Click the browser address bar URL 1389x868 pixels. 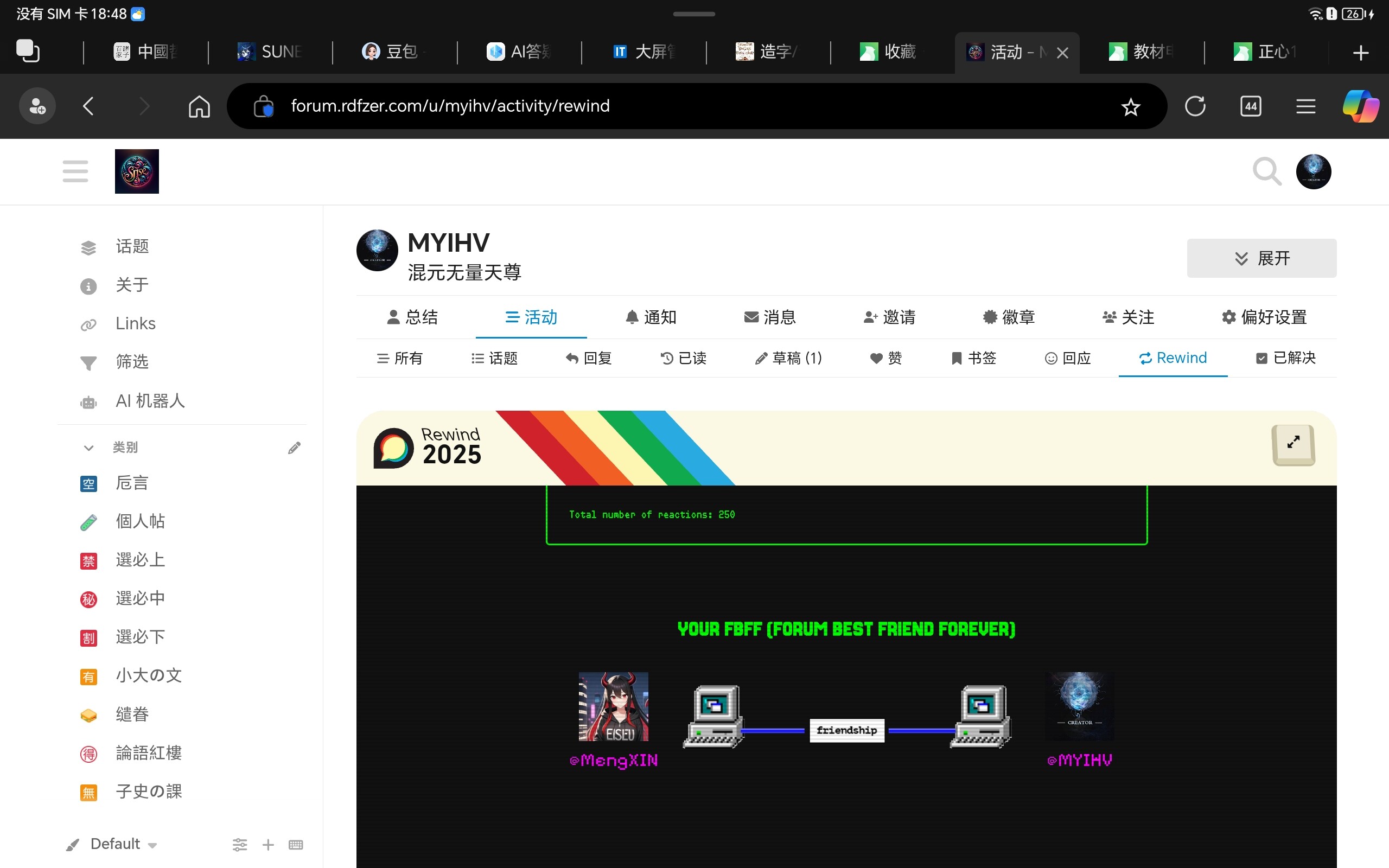point(450,106)
